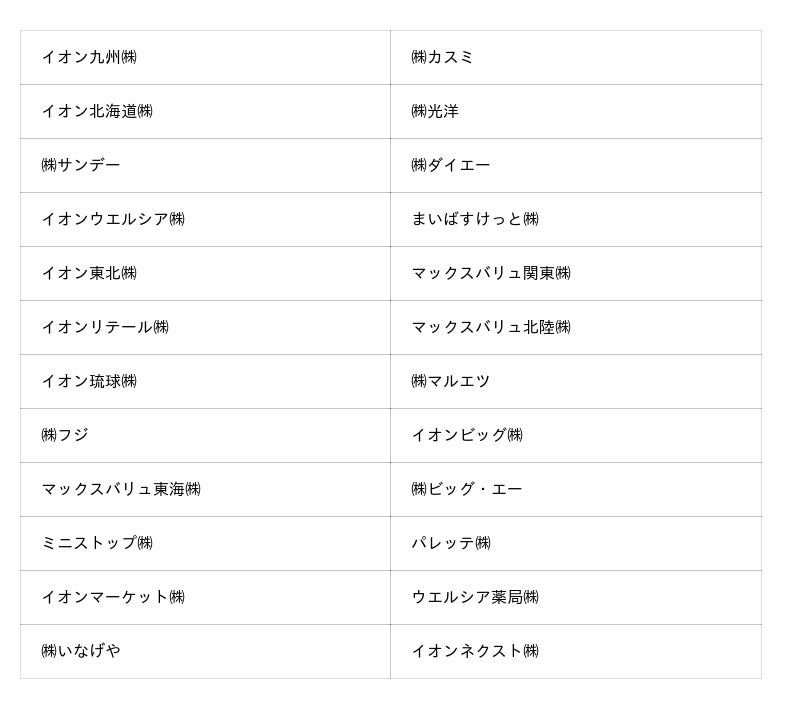Click the イオンウエルシア㈱ entry

pyautogui.click(x=113, y=219)
